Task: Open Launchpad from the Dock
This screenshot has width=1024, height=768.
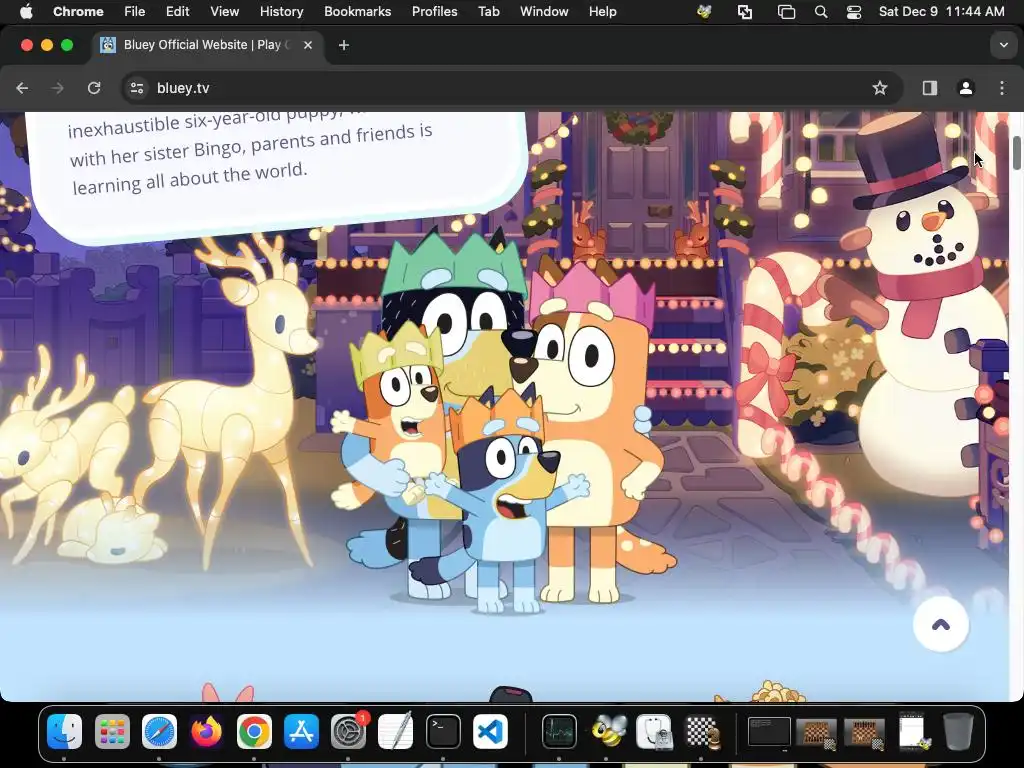Action: pyautogui.click(x=112, y=731)
